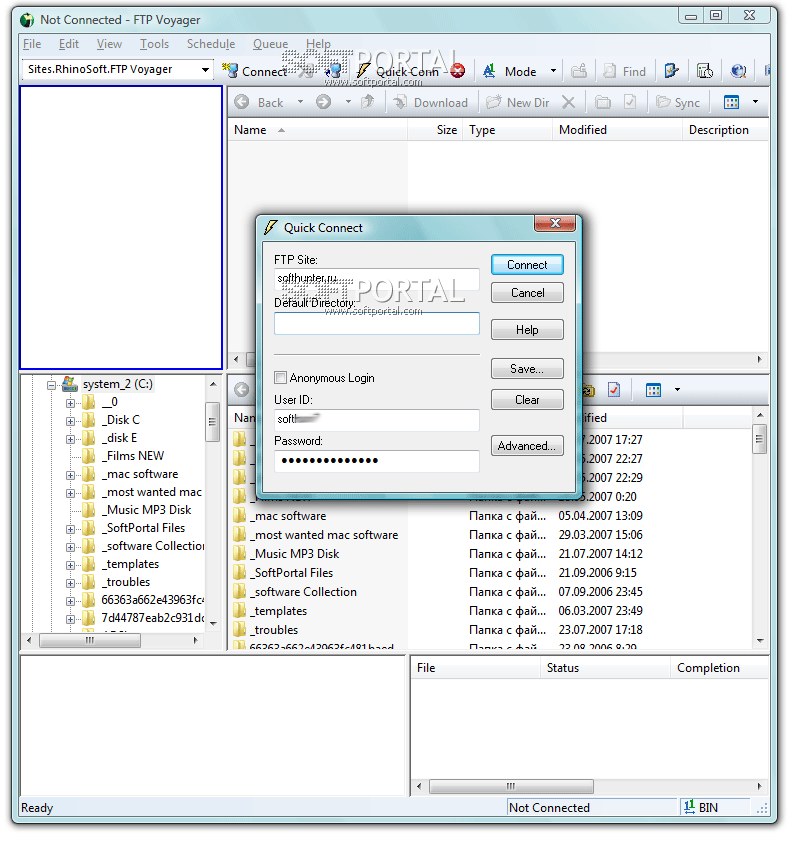The width and height of the screenshot is (788, 841).
Task: Click the red stop/disconnect icon
Action: pyautogui.click(x=458, y=71)
